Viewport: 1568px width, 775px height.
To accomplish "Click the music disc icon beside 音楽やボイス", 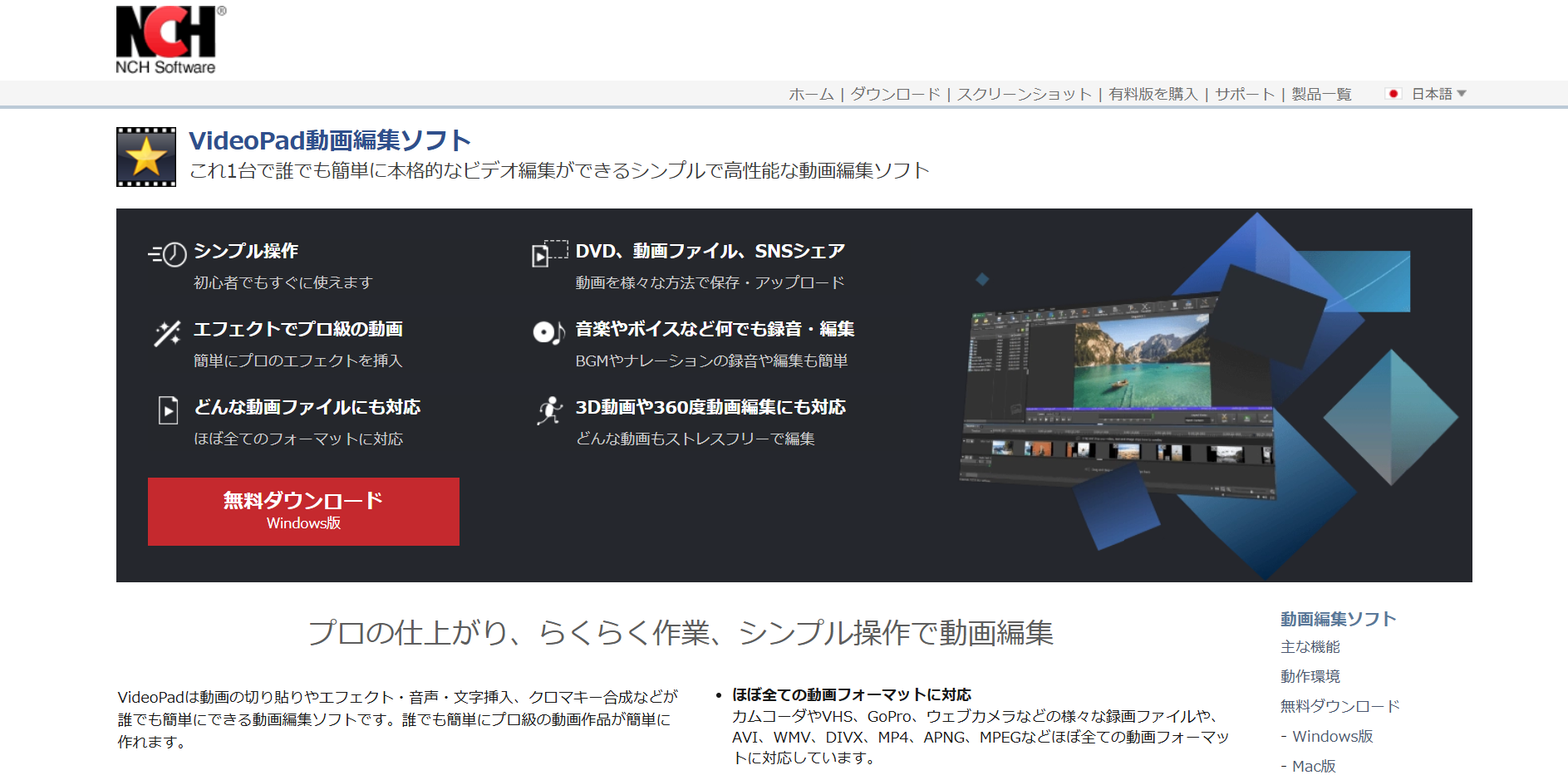I will (548, 333).
